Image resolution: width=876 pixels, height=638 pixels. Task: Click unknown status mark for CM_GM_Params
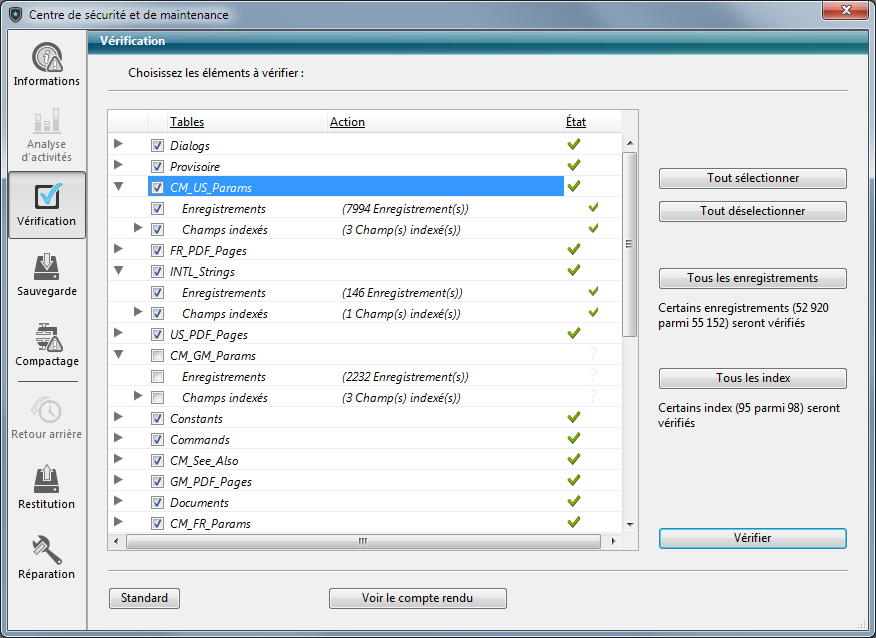point(593,354)
